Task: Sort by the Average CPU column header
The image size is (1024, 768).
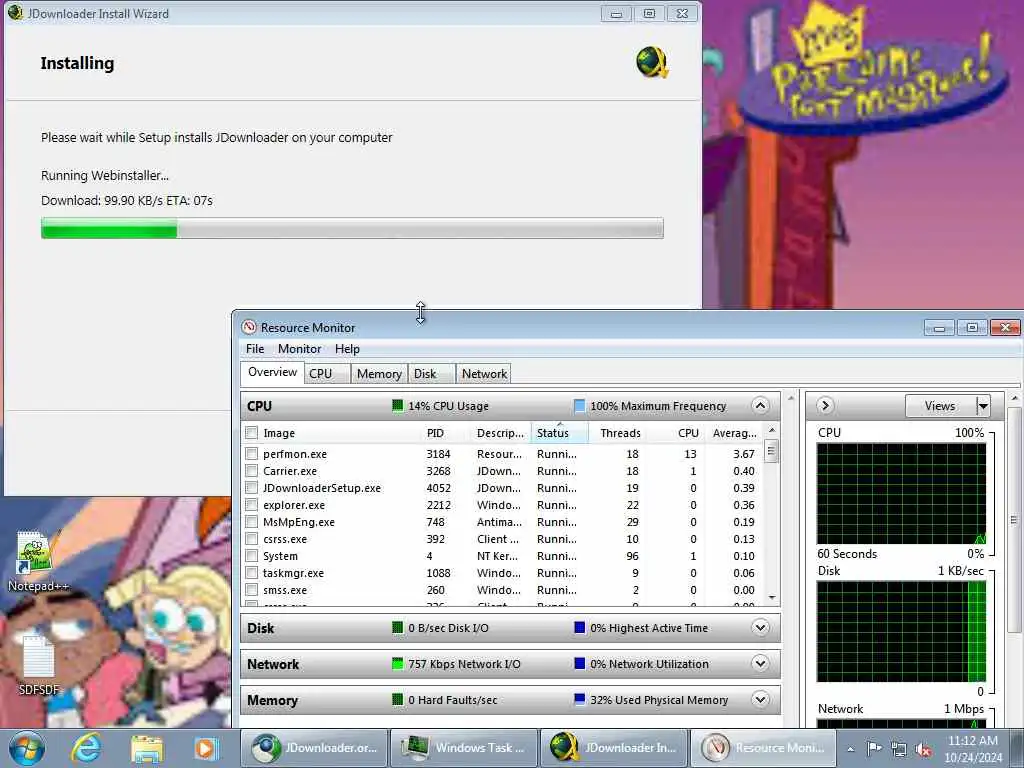Action: click(735, 433)
